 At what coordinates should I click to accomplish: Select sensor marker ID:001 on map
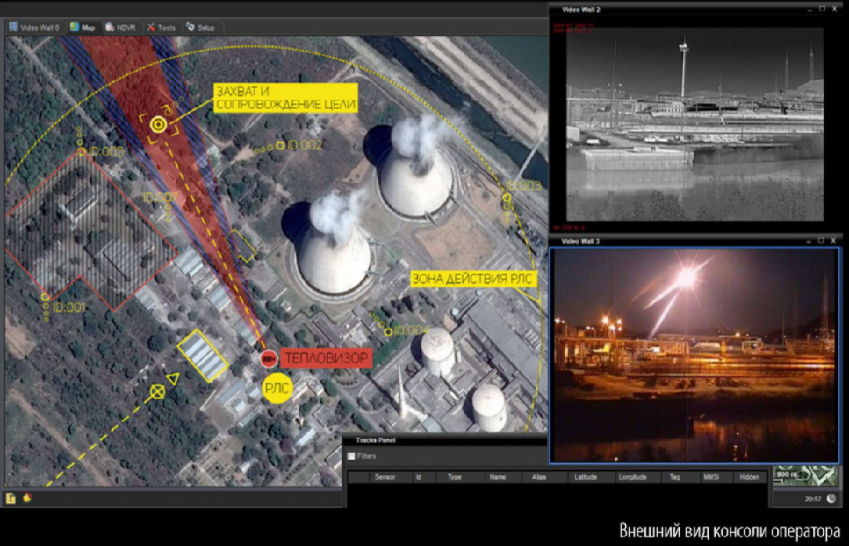pos(46,296)
